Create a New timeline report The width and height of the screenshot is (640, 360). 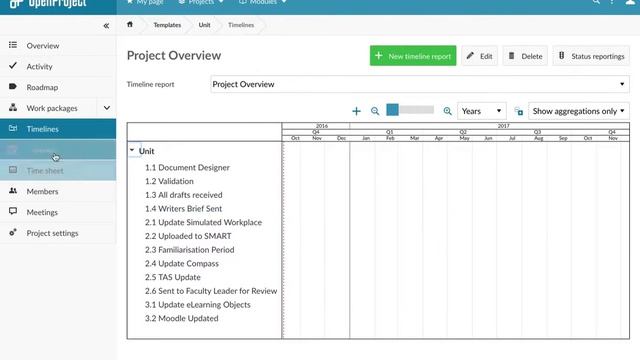coord(413,56)
